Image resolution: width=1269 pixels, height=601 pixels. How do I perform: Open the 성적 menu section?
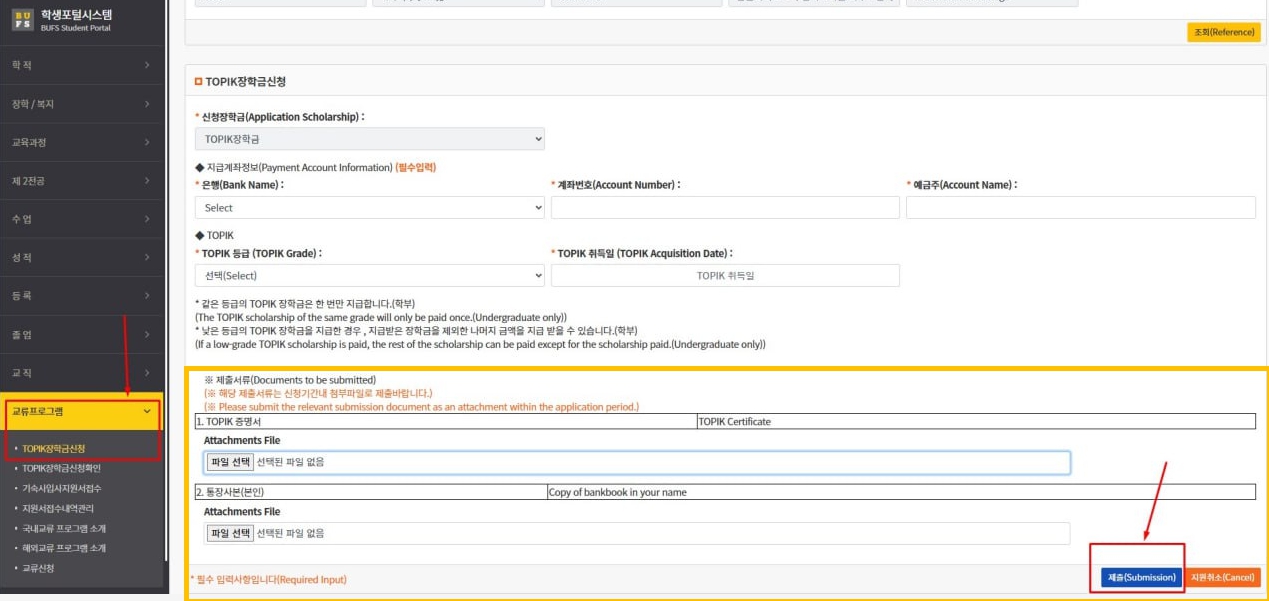(80, 258)
